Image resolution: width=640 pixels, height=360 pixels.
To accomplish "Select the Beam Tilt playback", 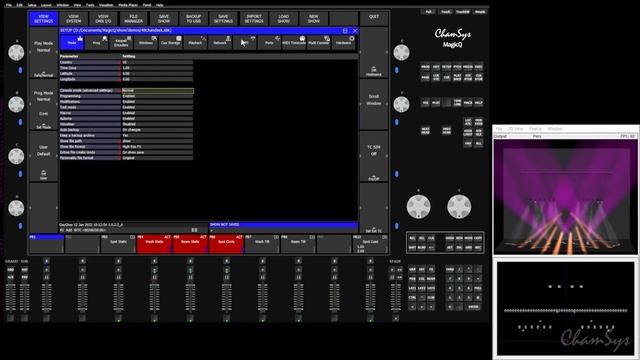I will click(298, 244).
